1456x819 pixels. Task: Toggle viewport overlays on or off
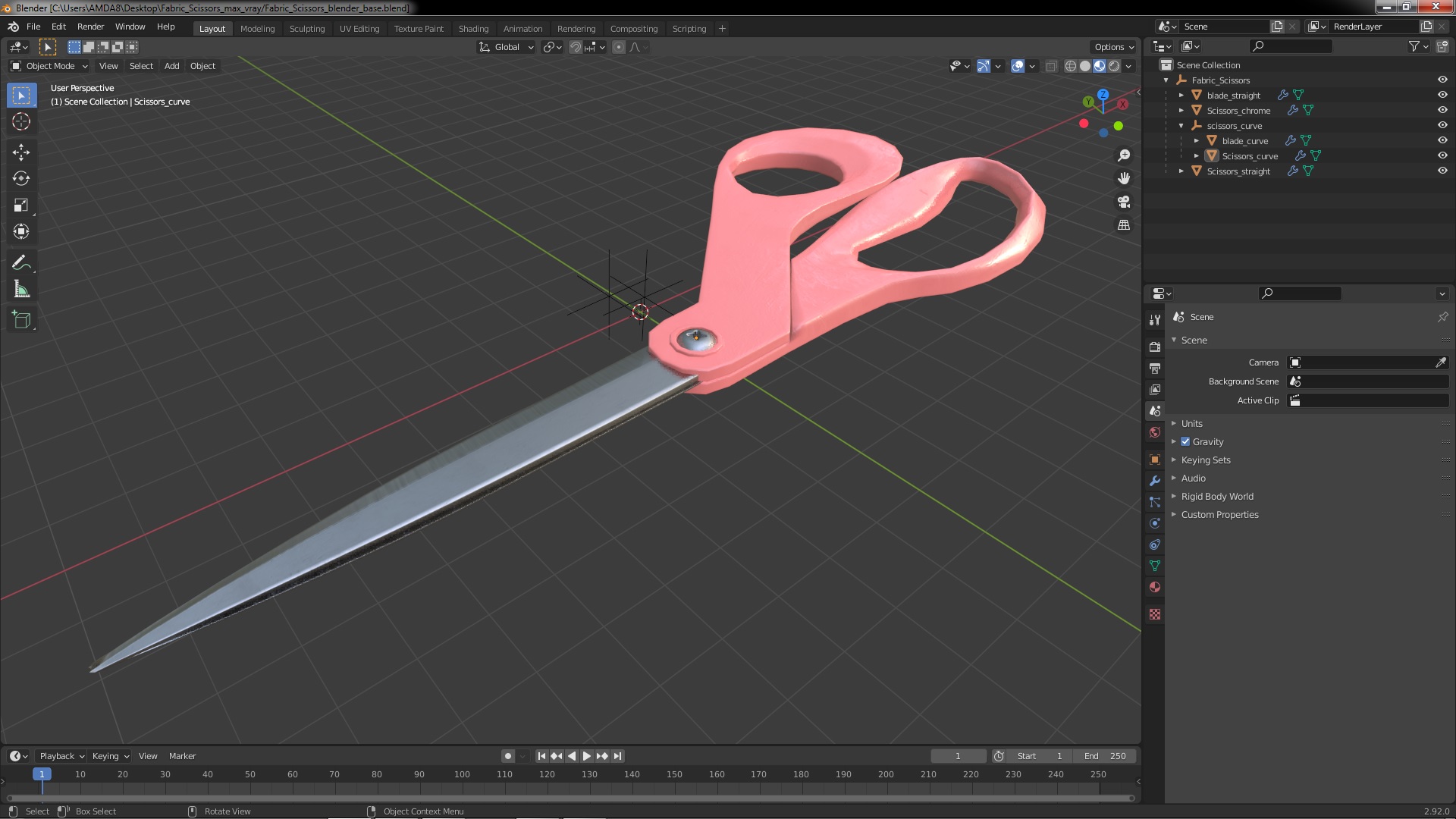1018,66
